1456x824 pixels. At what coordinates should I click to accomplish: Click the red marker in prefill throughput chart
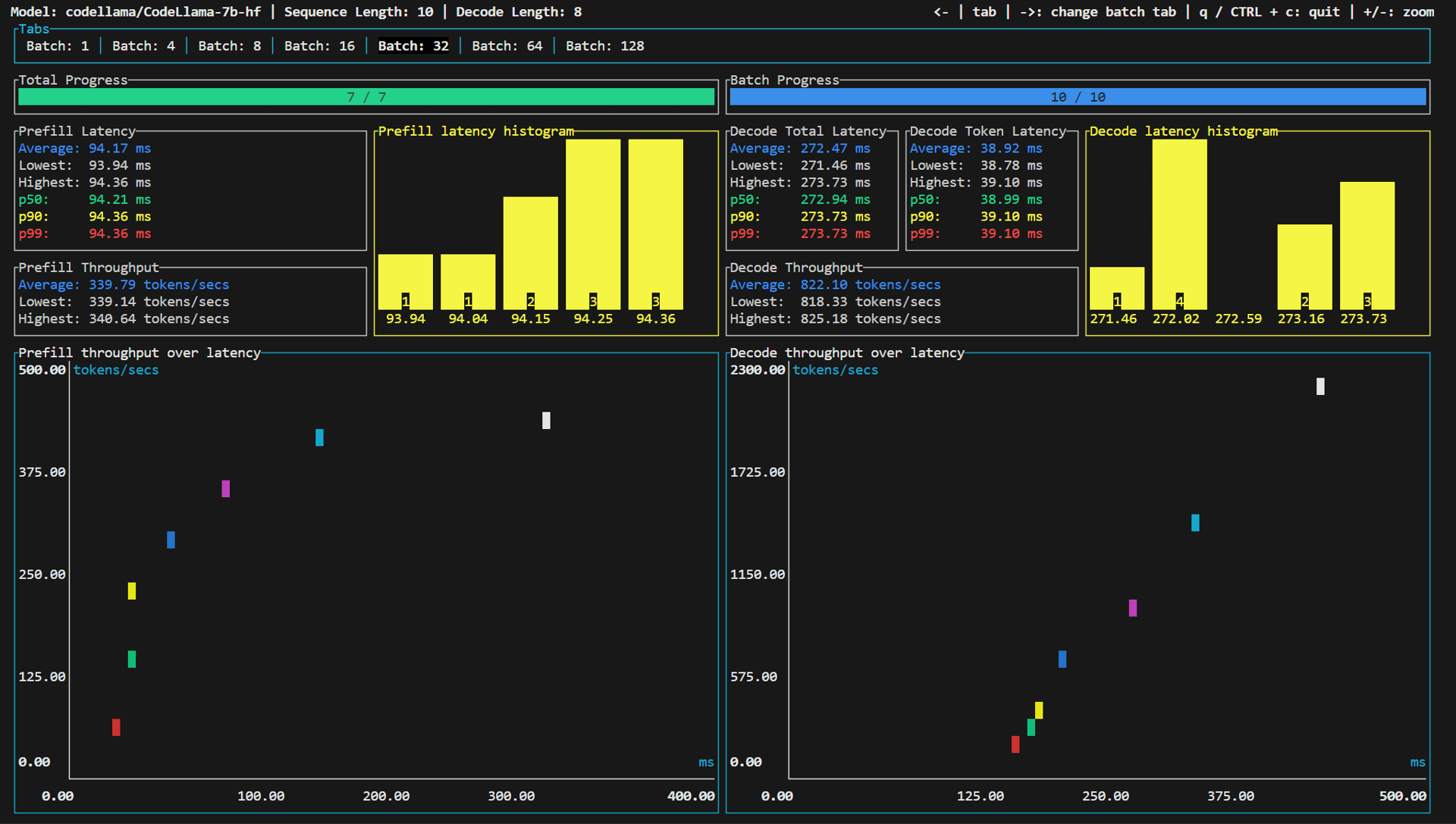[116, 728]
